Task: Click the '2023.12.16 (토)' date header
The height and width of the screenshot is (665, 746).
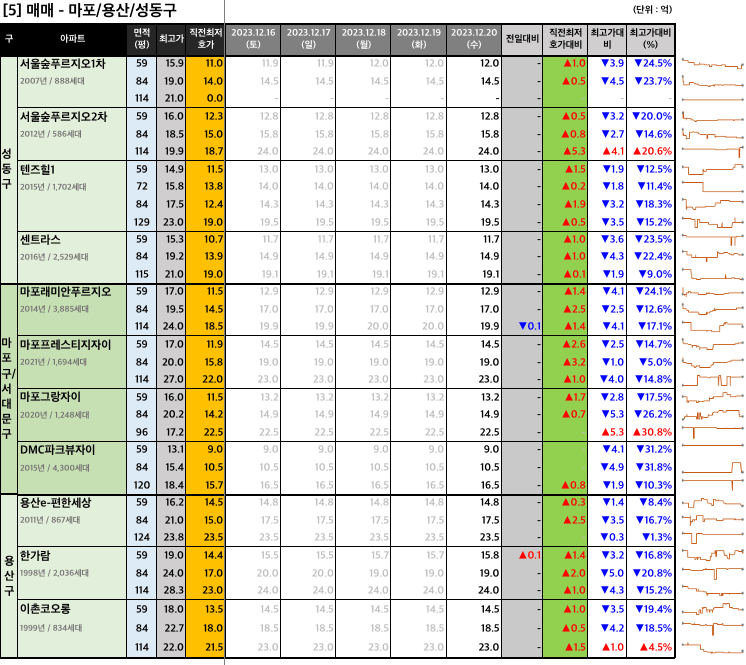Action: point(253,39)
